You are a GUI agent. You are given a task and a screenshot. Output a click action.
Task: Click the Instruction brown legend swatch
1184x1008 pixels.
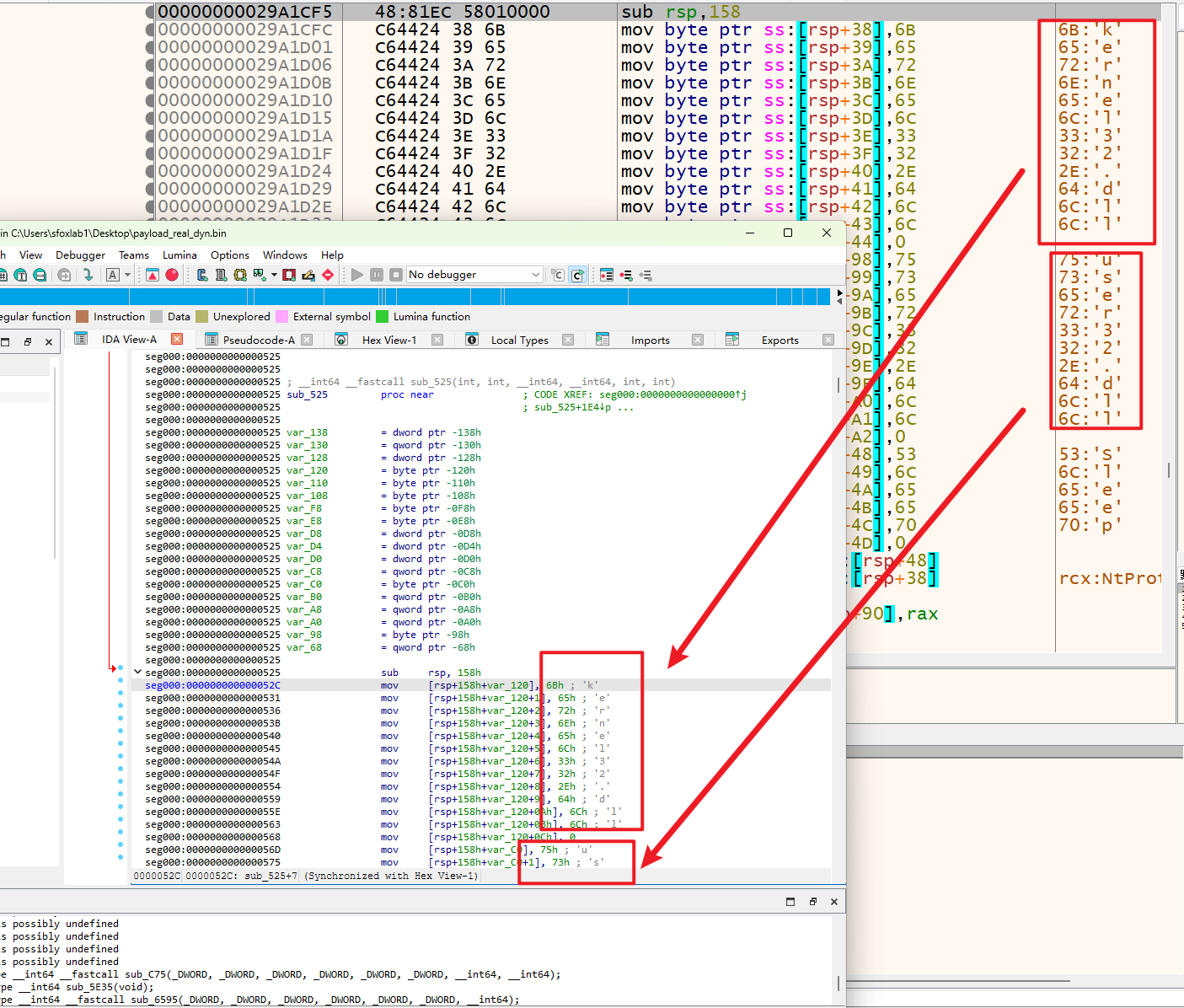(x=82, y=317)
